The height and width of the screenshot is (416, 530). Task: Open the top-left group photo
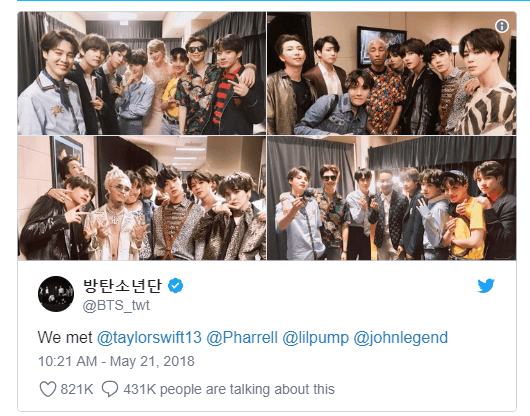[x=142, y=73]
